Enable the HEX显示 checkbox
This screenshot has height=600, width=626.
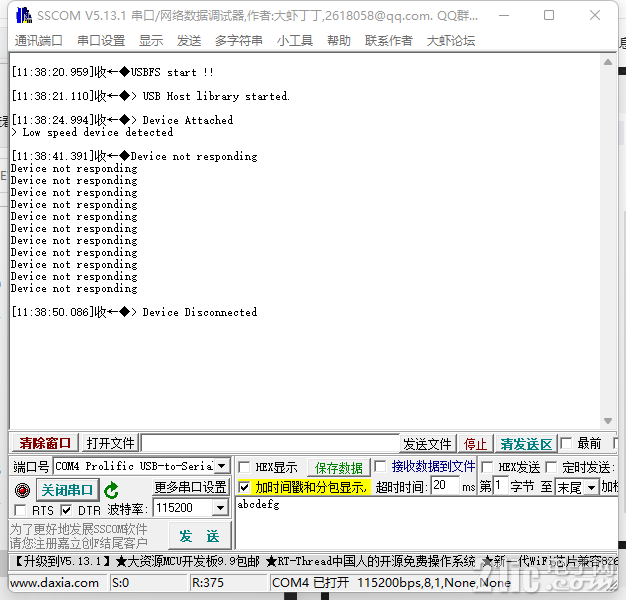click(x=244, y=467)
